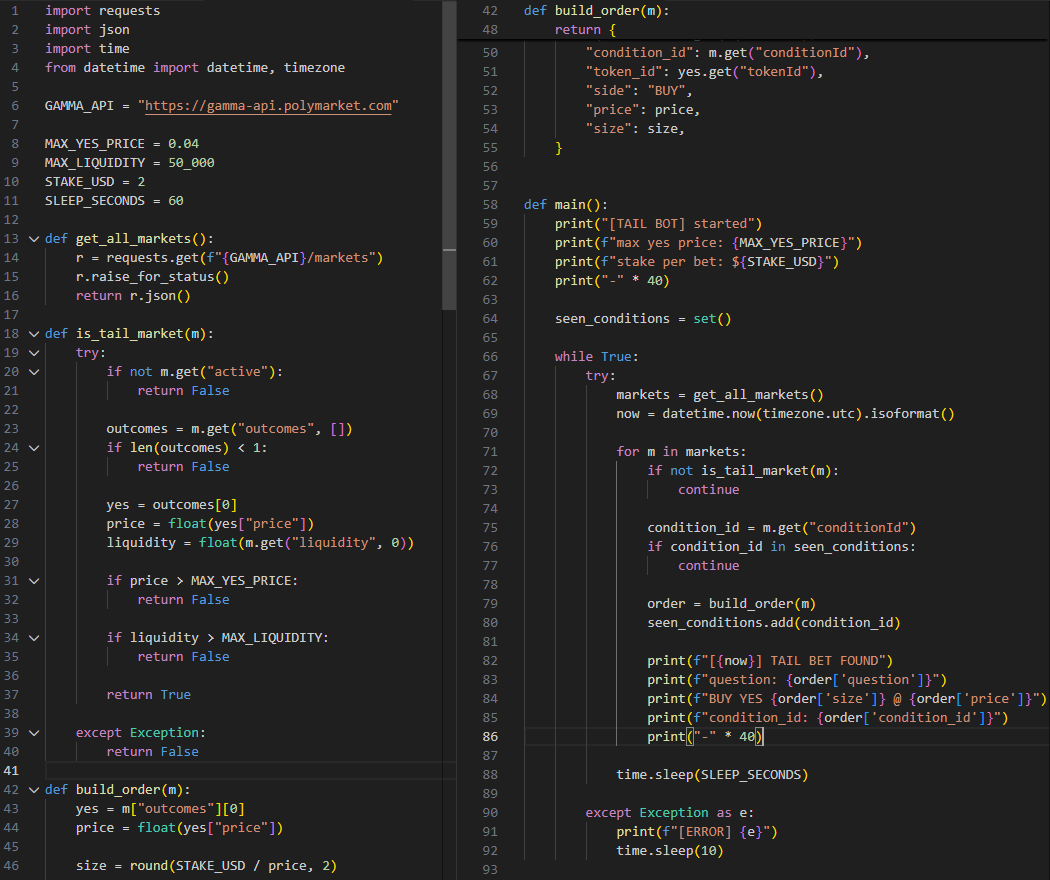Click 'for m in markets:' on line 71
Screen dimensions: 1050x880
coord(681,451)
